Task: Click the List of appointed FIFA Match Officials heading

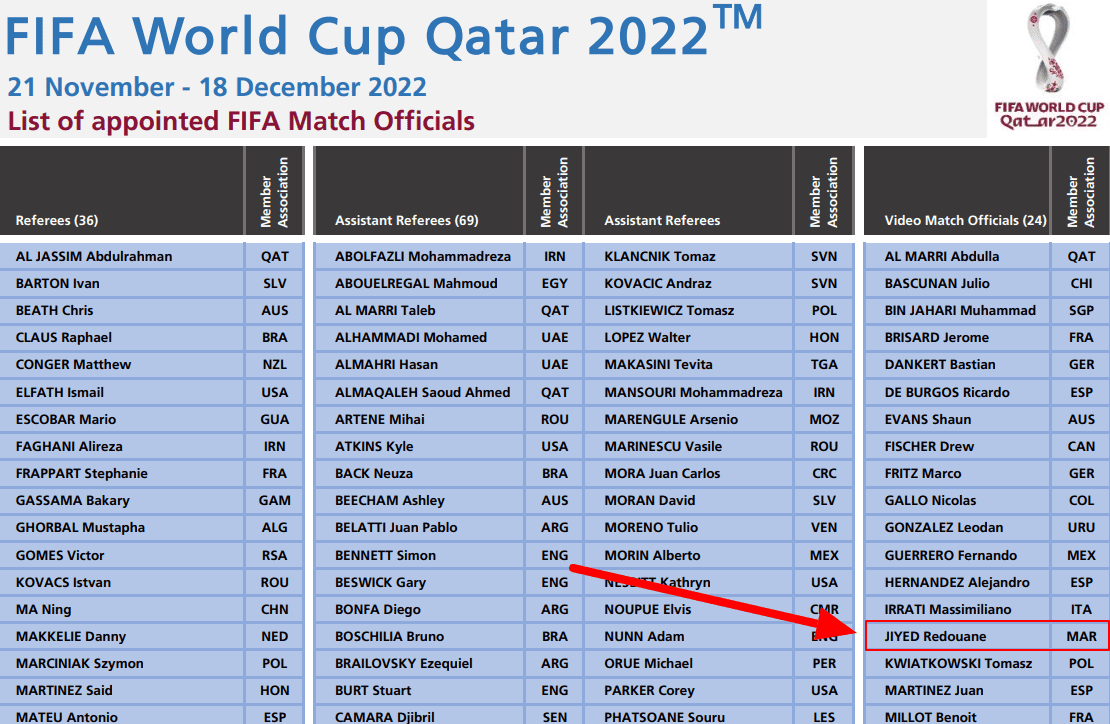Action: (241, 121)
